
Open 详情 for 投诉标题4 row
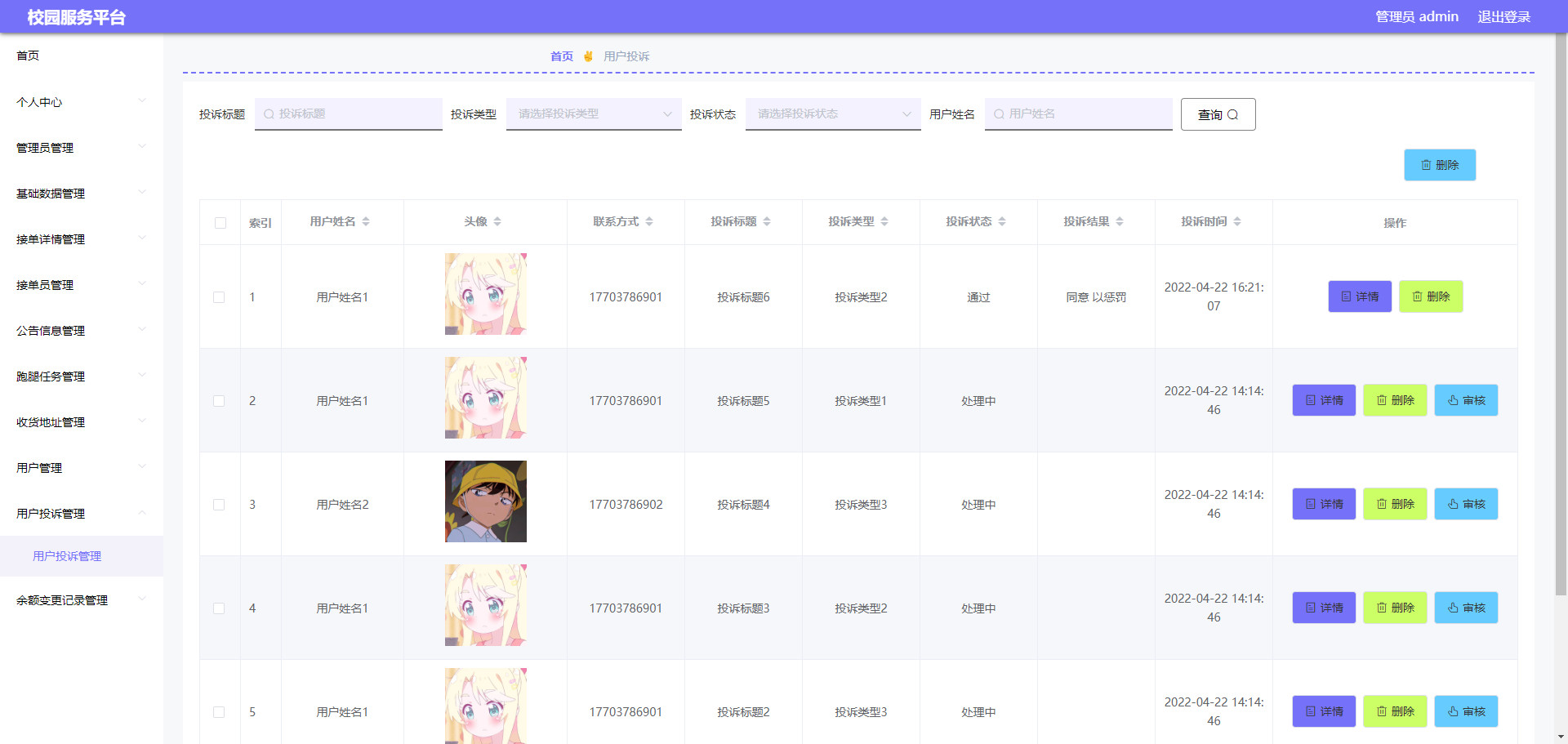click(1324, 504)
